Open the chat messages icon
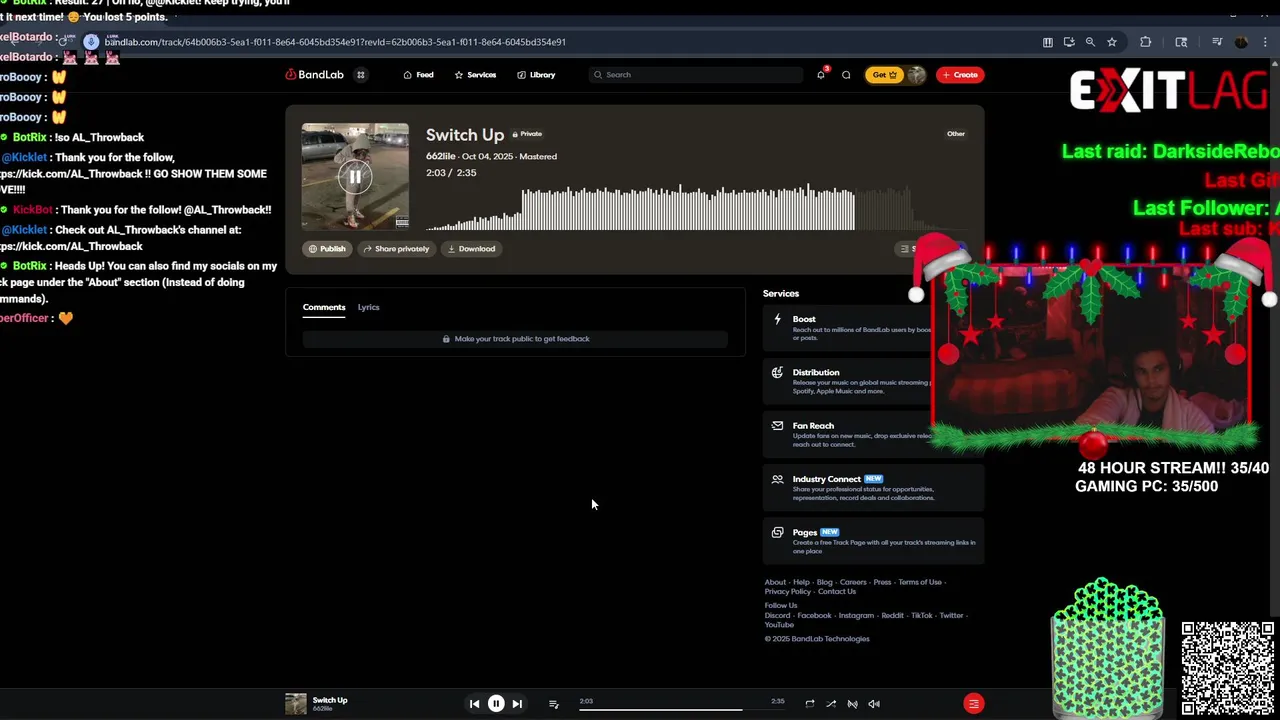Screen dimensions: 1280x720 846,75
